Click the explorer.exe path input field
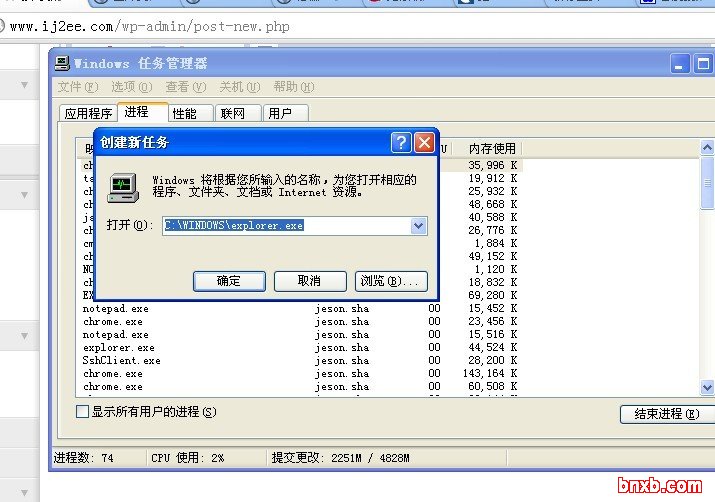 (x=285, y=226)
